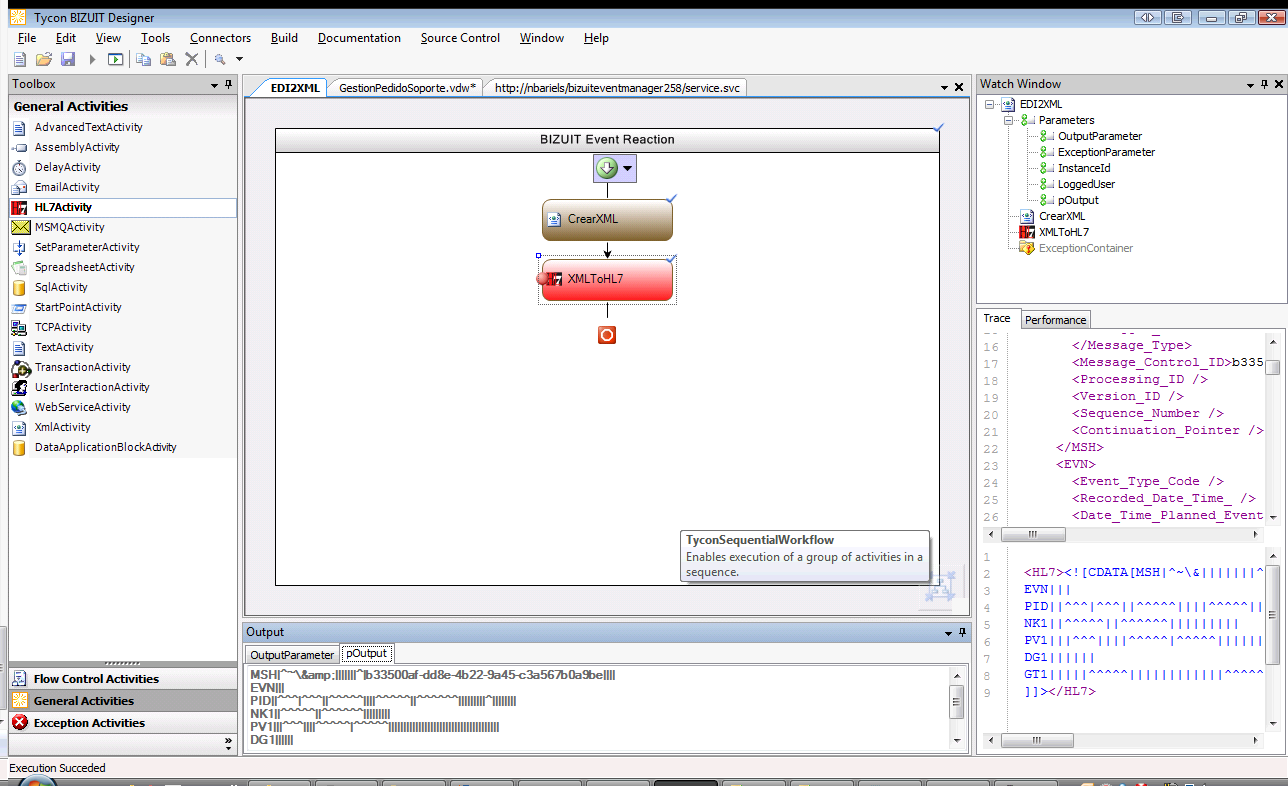The image size is (1288, 786).
Task: Open the Flow Control Activities toolbox group
Action: coord(123,679)
